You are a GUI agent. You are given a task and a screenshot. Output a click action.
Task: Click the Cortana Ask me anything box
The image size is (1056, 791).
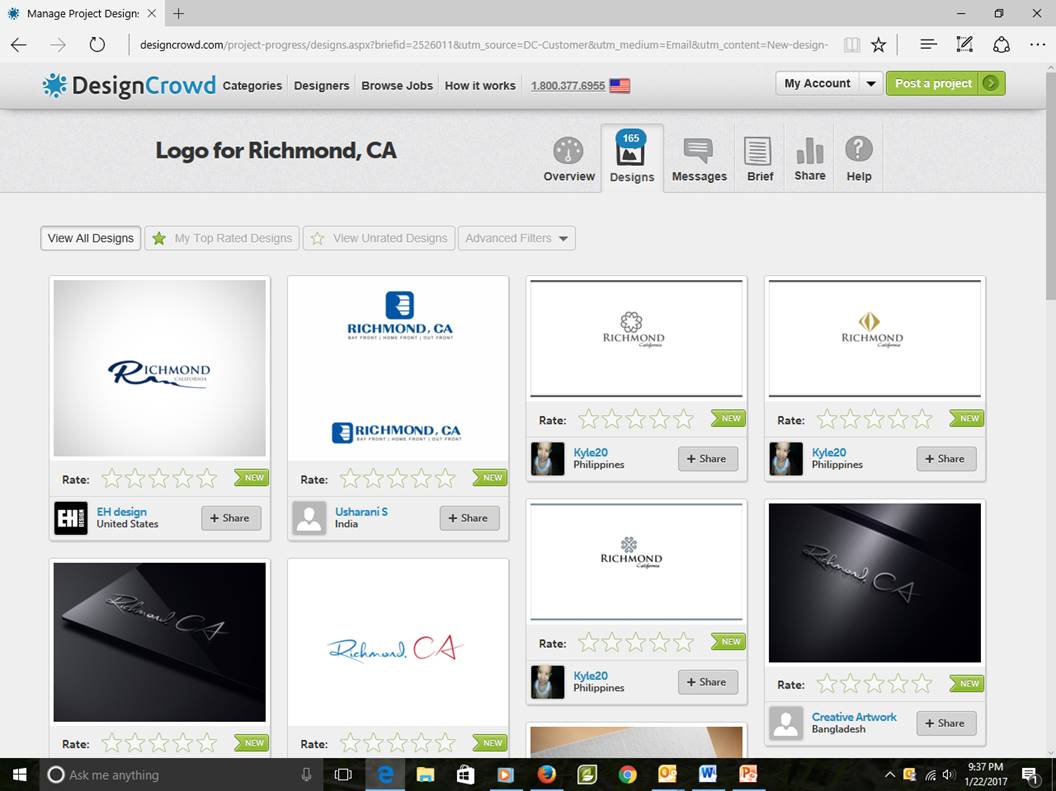[182, 775]
